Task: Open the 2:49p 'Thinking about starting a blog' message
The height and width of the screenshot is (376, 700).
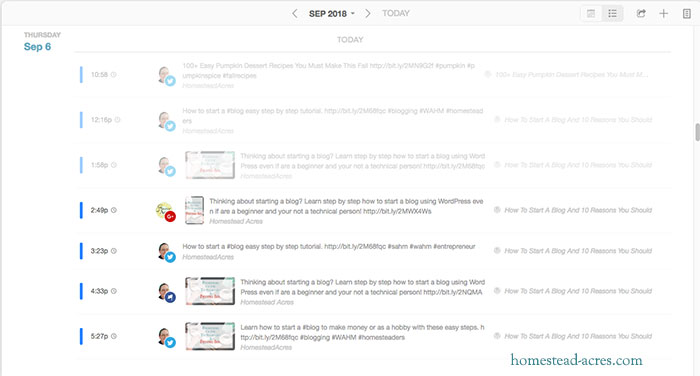Action: pos(346,206)
